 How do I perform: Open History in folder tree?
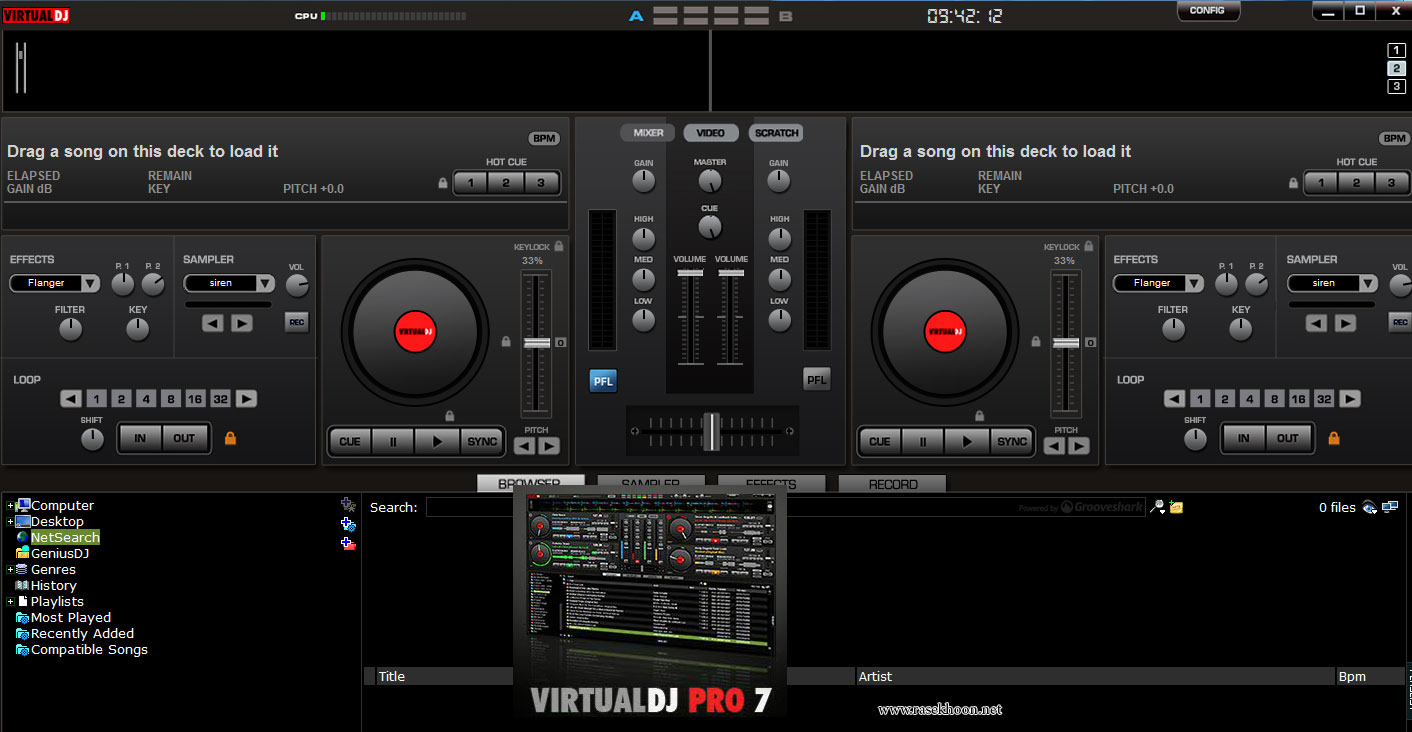point(53,586)
